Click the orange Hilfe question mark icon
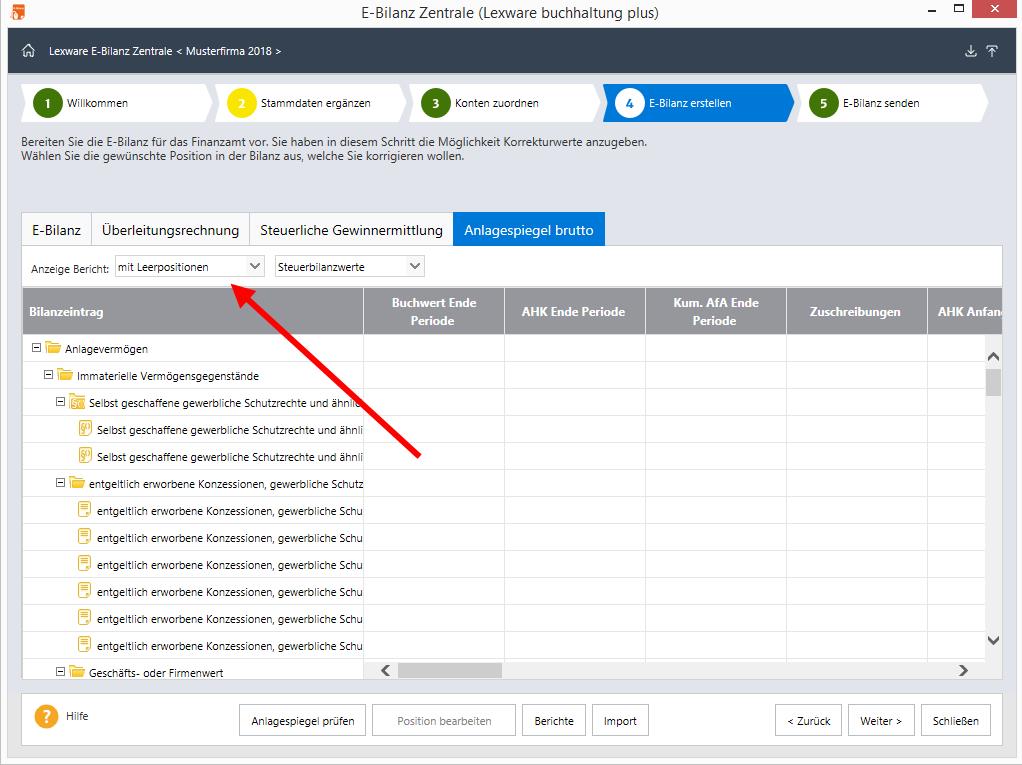The height and width of the screenshot is (765, 1022). [x=46, y=716]
